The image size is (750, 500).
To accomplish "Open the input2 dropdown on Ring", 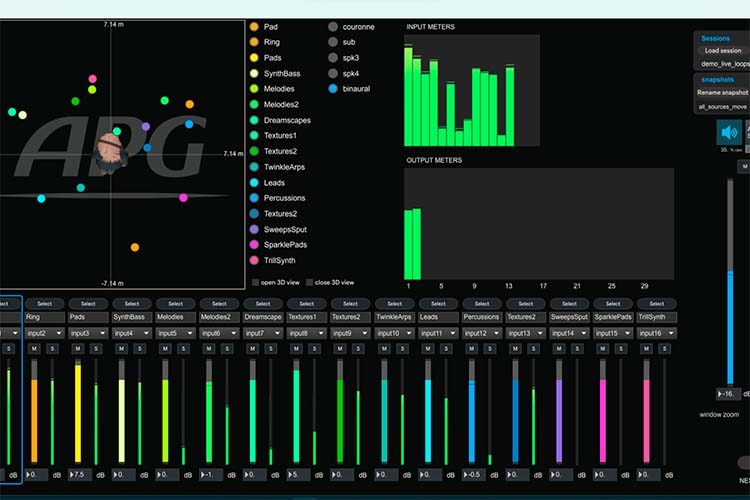I will click(44, 333).
